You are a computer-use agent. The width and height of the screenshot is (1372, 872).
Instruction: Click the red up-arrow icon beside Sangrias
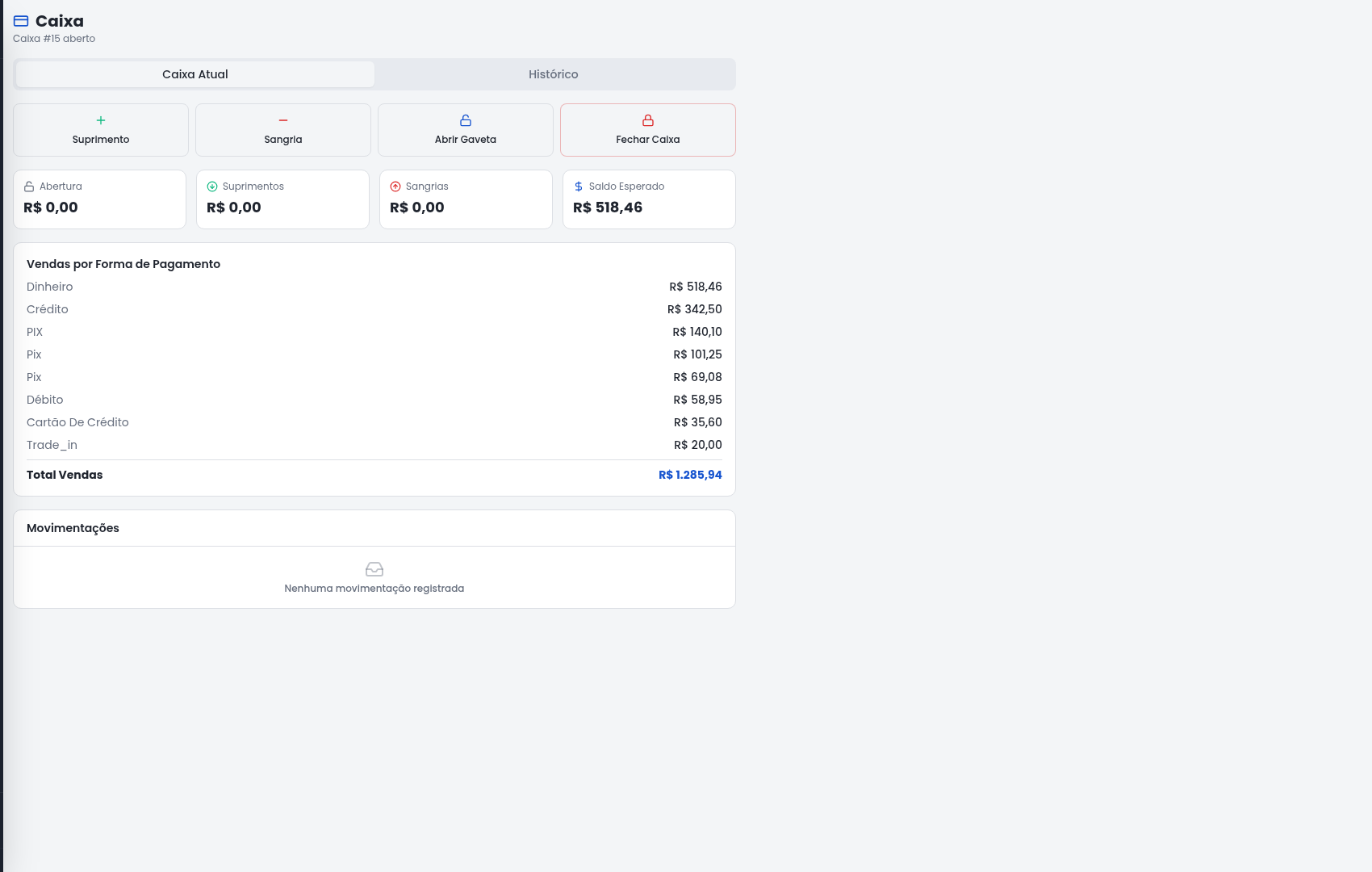pyautogui.click(x=395, y=187)
